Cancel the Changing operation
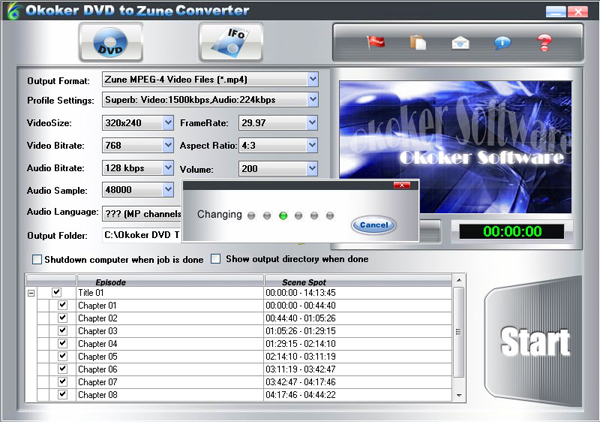 (373, 225)
